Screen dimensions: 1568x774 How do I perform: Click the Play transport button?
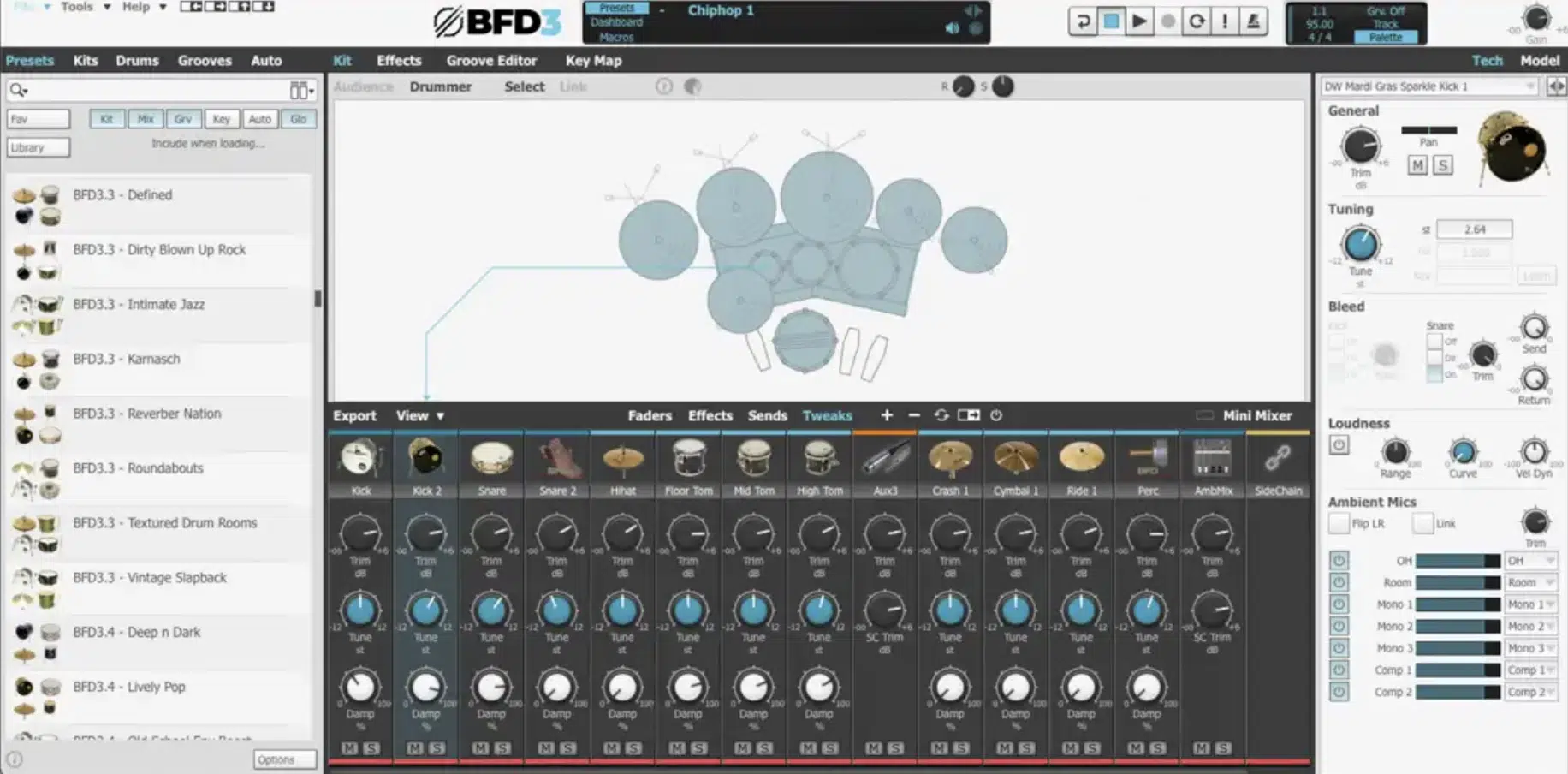(x=1139, y=21)
